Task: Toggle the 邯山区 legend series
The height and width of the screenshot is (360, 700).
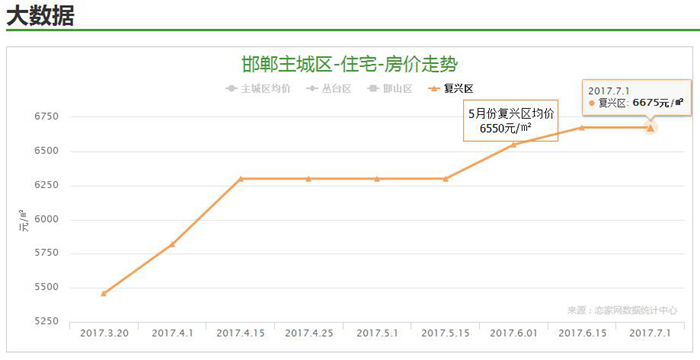Action: point(390,88)
